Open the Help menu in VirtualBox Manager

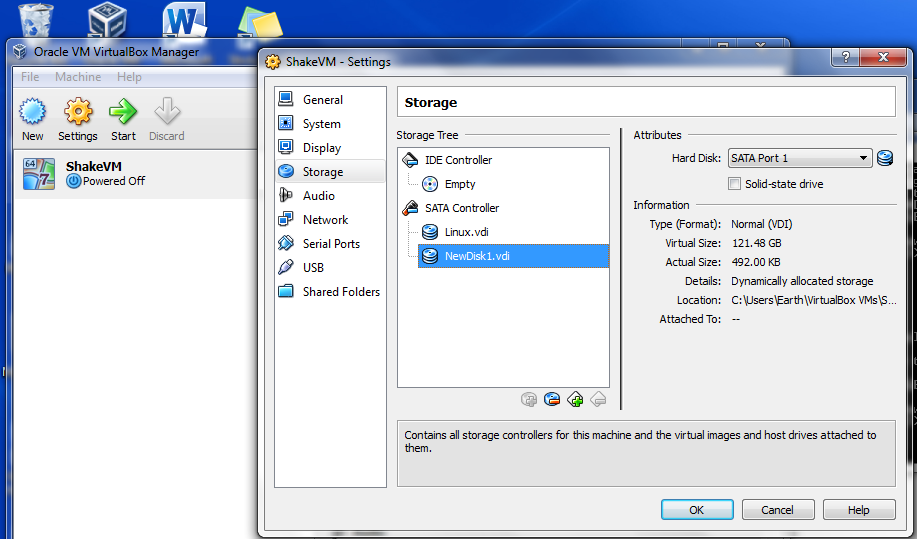[x=129, y=77]
